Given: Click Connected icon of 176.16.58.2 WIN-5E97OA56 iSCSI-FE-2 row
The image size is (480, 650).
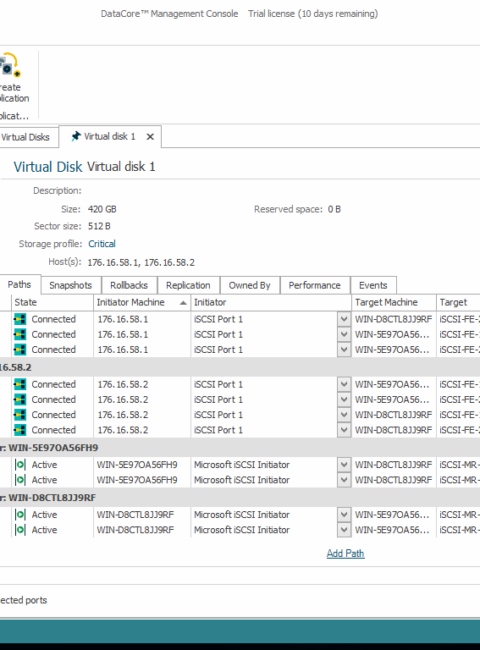Looking at the screenshot, I should (19, 400).
